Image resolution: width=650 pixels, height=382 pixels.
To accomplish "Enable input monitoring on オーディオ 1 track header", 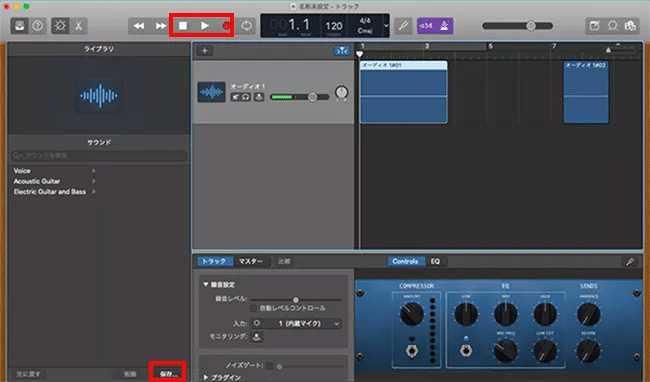I will click(x=259, y=97).
